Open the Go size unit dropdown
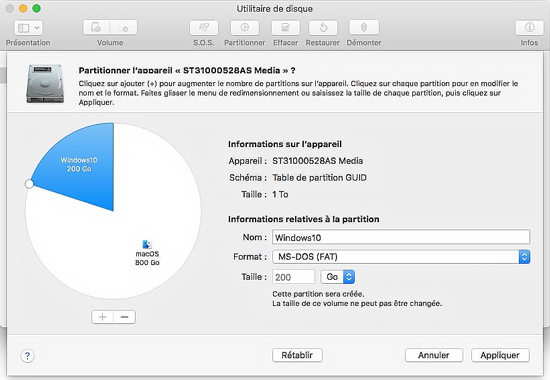The width and height of the screenshot is (550, 380). point(337,277)
